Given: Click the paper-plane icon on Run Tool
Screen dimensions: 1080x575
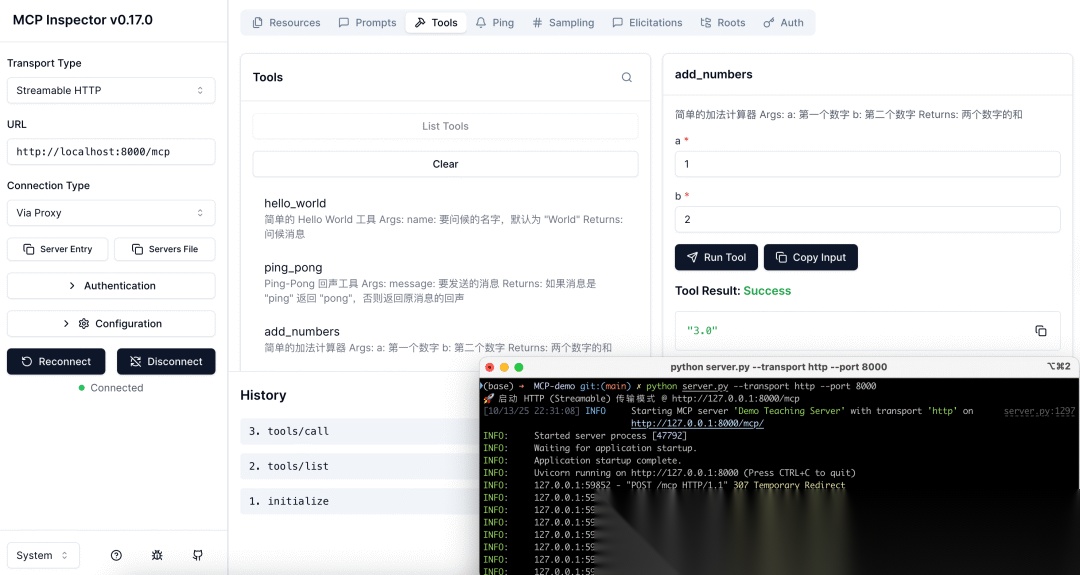Looking at the screenshot, I should (692, 257).
